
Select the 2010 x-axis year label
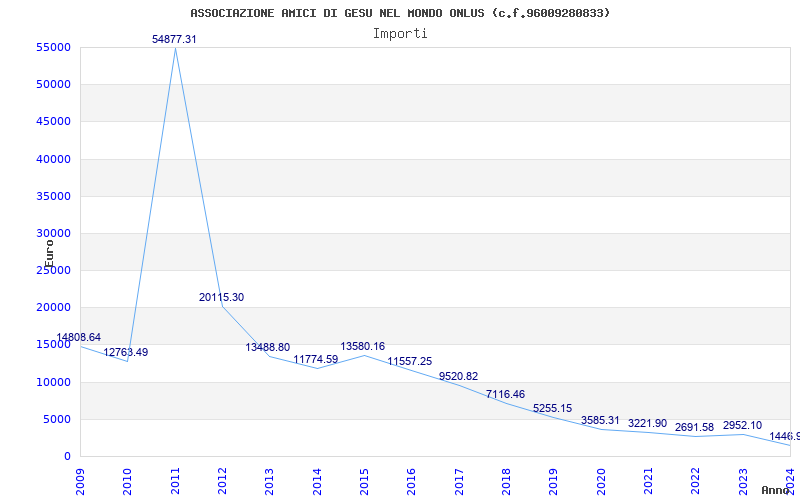coord(127,482)
